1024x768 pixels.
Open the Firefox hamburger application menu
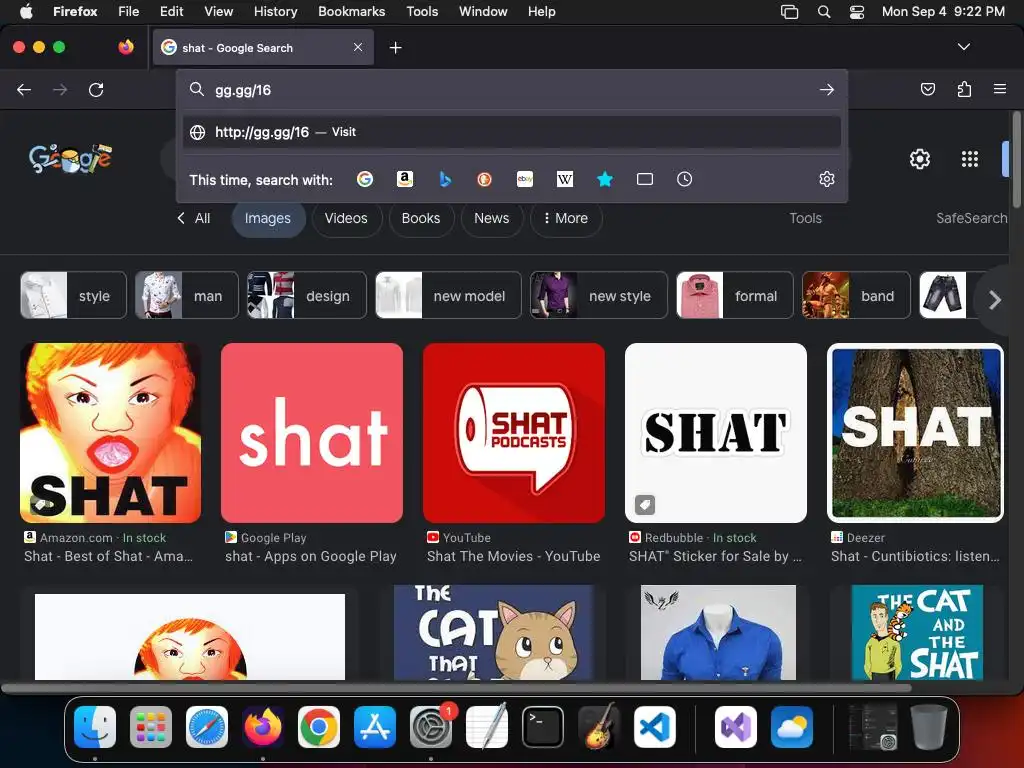1000,89
